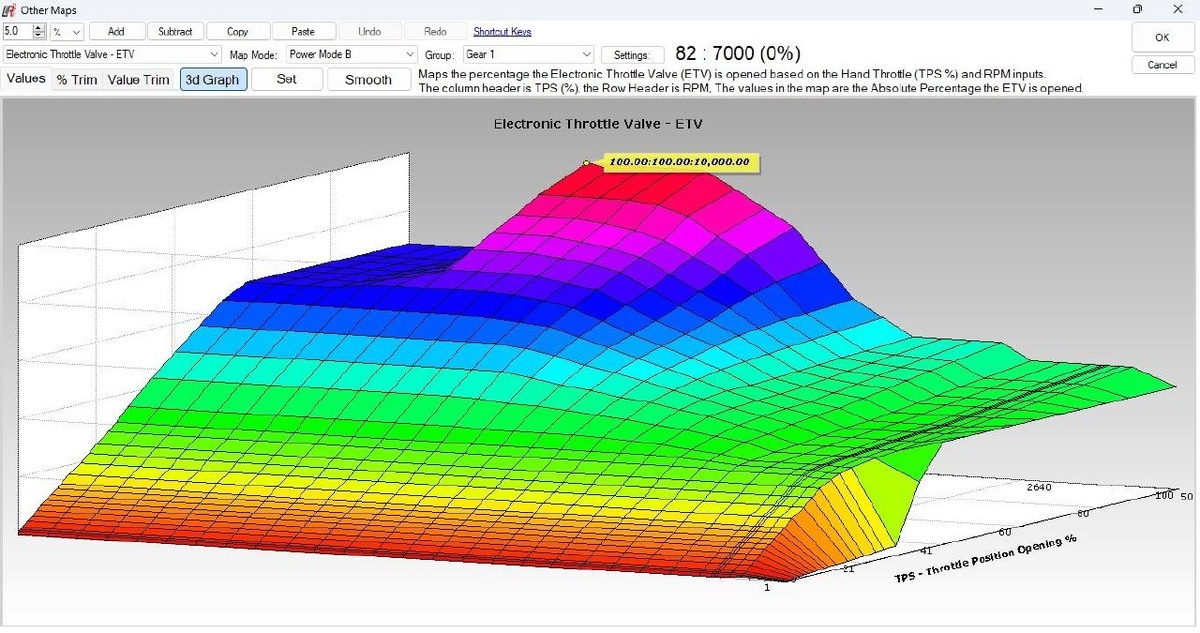
Task: Increase the 5.0 adjustment value stepper
Action: pyautogui.click(x=40, y=28)
